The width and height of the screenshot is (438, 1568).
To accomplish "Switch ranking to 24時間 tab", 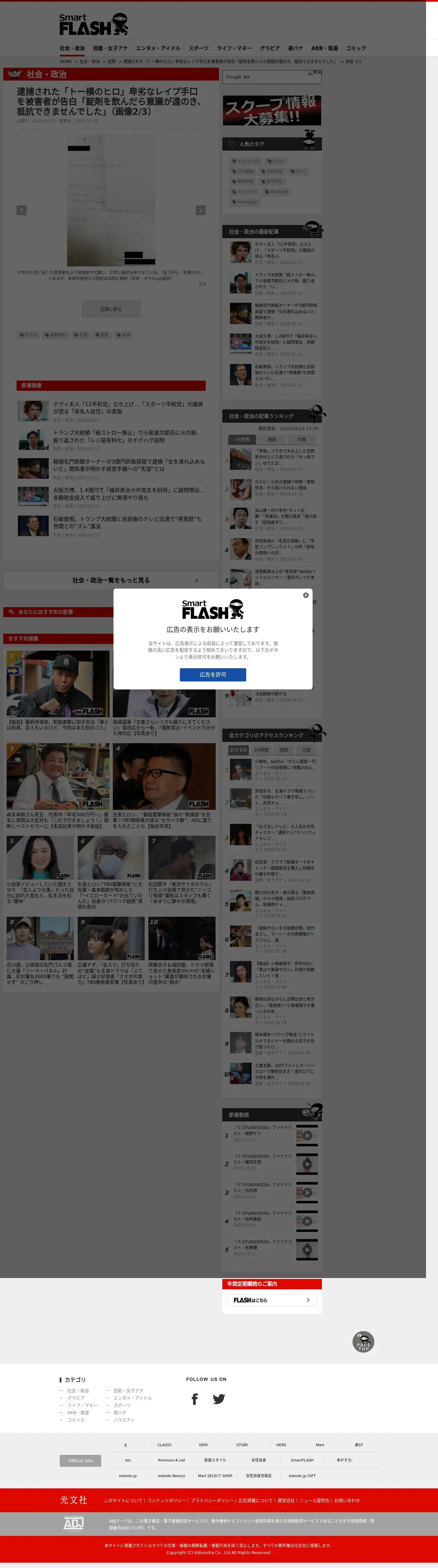I will 242,440.
